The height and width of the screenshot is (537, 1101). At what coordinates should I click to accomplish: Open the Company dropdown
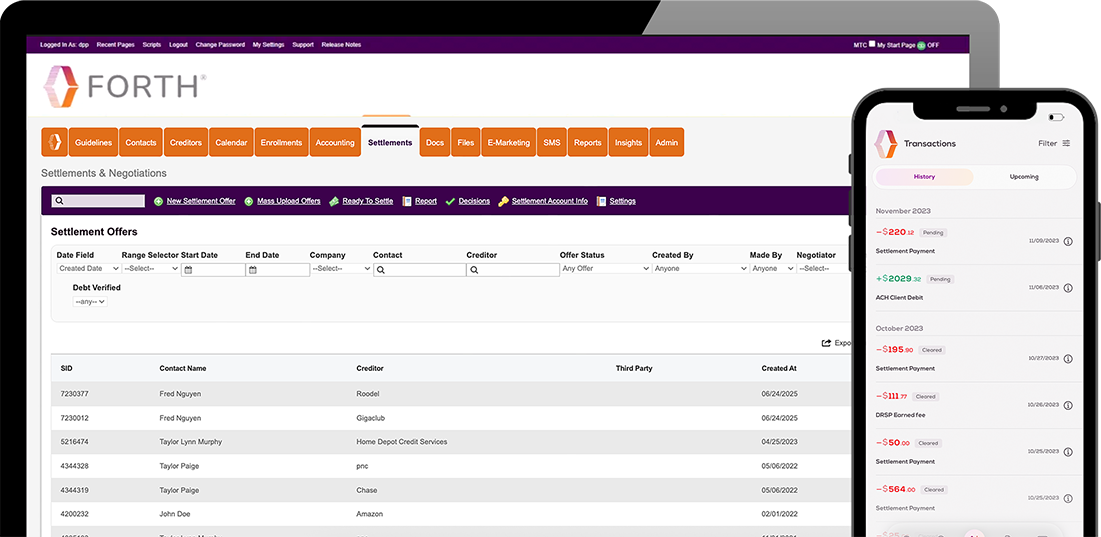(341, 269)
